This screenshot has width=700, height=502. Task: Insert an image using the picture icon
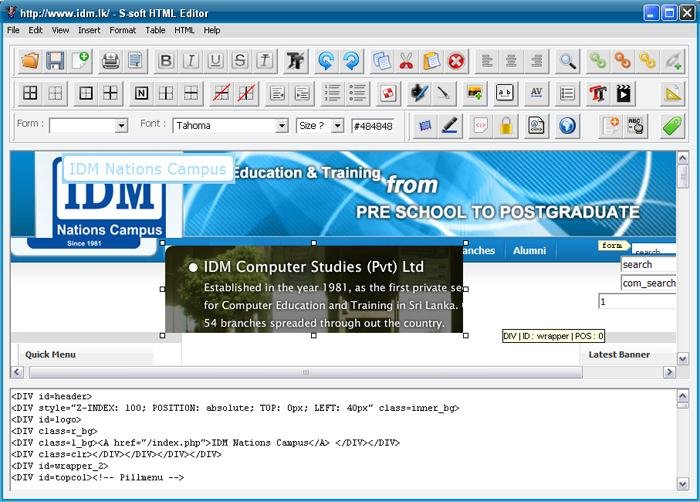point(475,93)
